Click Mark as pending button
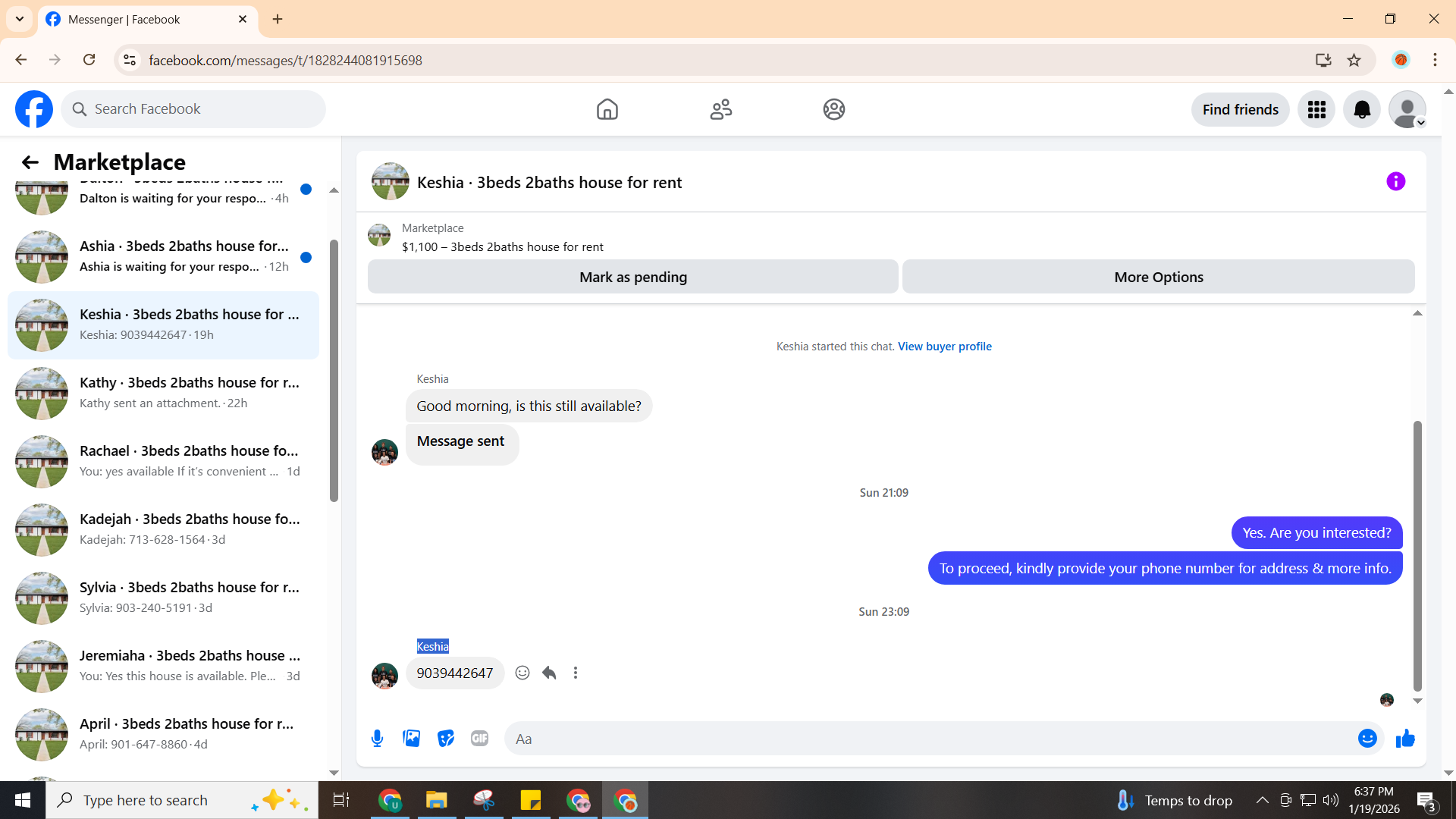Viewport: 1456px width, 819px height. [632, 277]
